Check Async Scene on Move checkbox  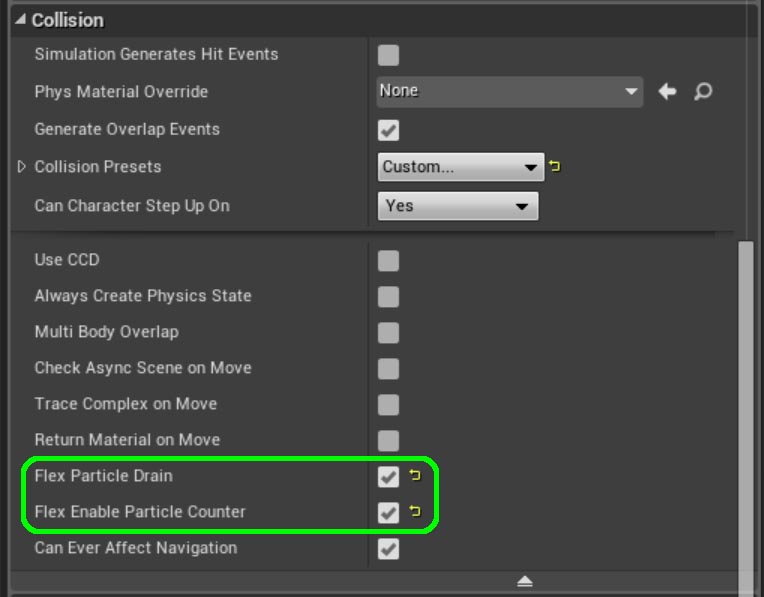(388, 368)
